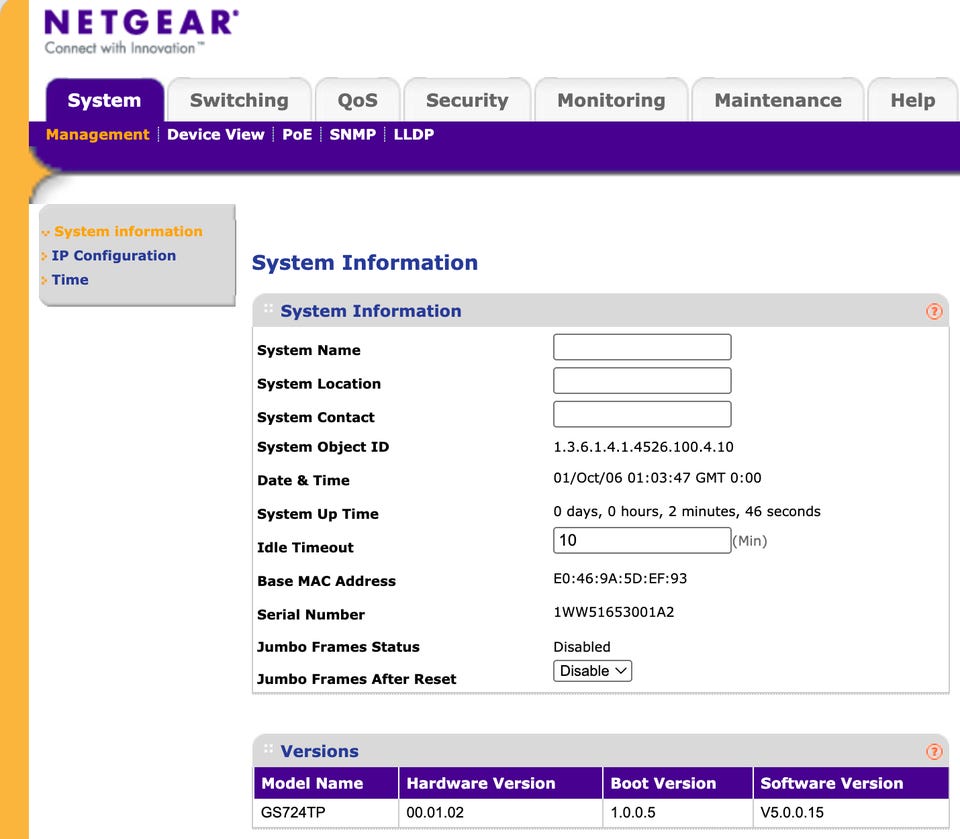Open the Device View submenu

216,135
